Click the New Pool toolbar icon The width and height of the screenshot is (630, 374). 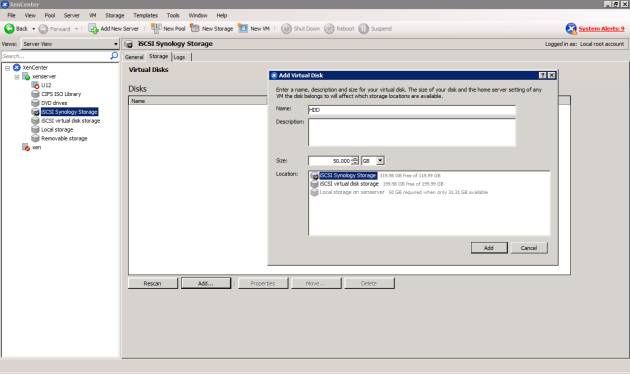coord(156,28)
